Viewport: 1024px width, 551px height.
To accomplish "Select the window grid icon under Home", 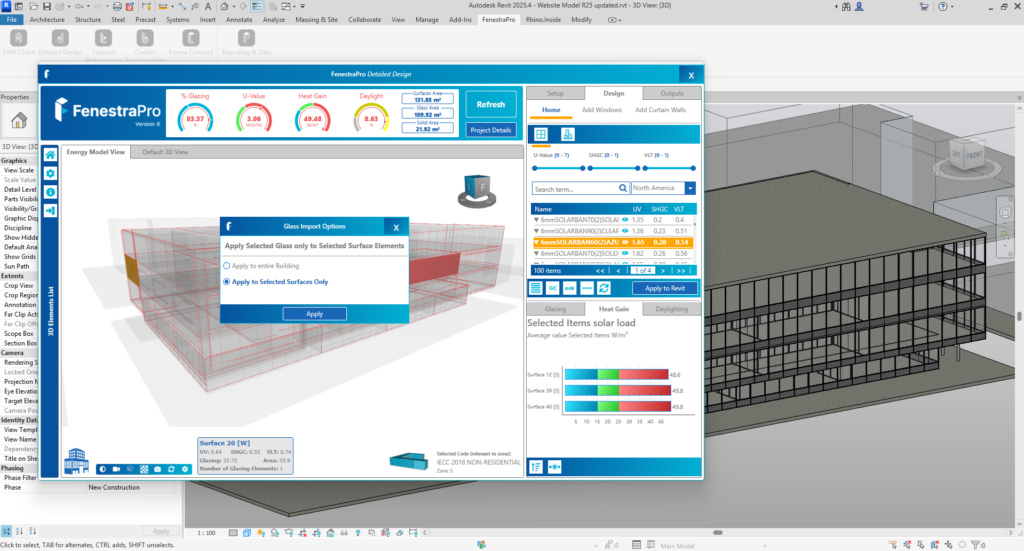I will pos(541,134).
